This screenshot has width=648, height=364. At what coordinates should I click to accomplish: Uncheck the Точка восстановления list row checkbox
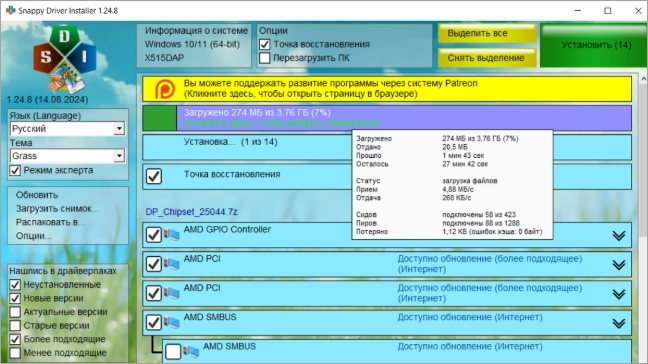pyautogui.click(x=154, y=176)
